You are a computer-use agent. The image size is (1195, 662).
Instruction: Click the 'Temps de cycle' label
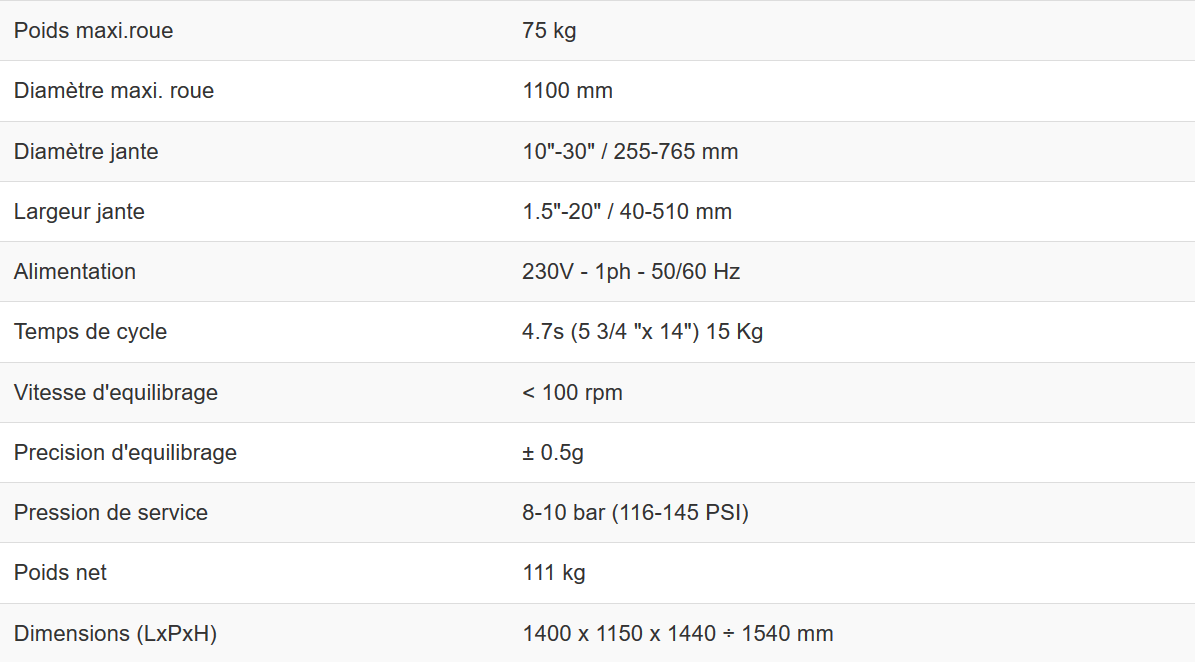tap(90, 332)
